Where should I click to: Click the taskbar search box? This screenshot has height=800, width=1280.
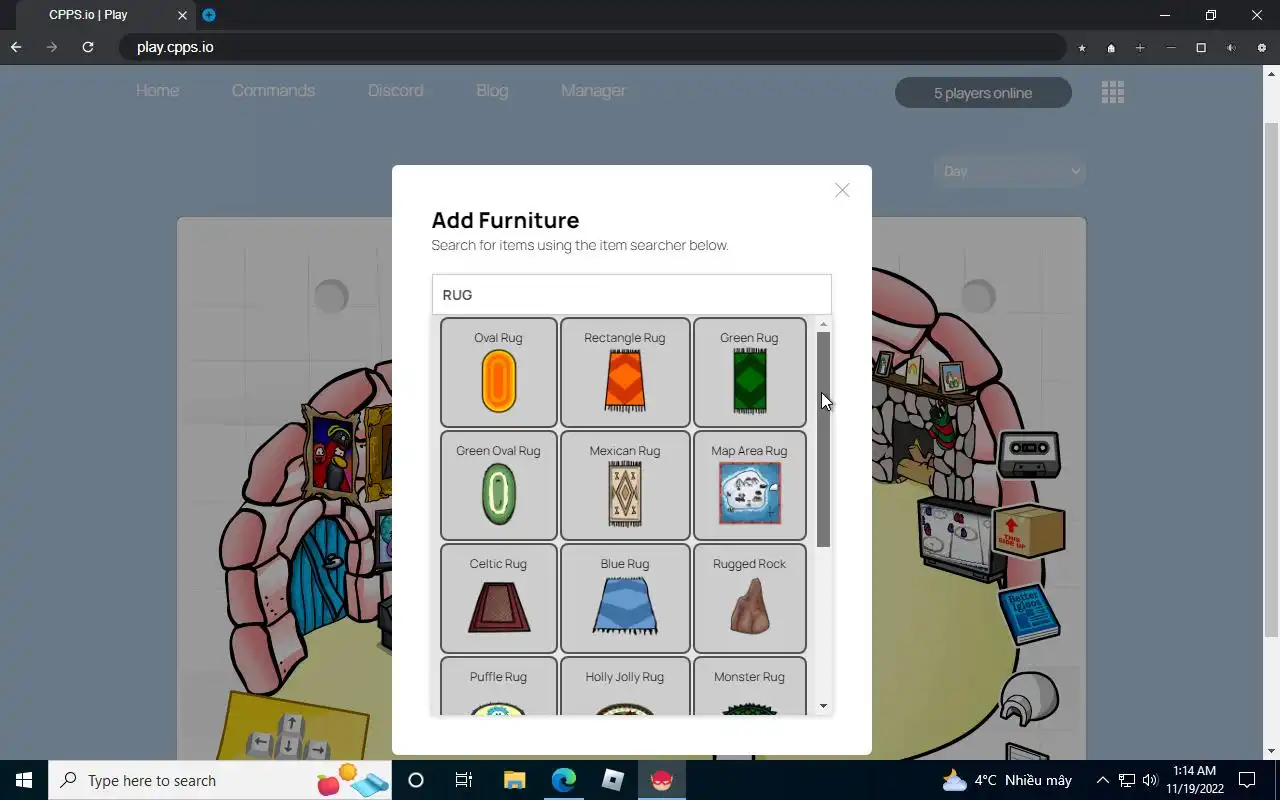221,780
